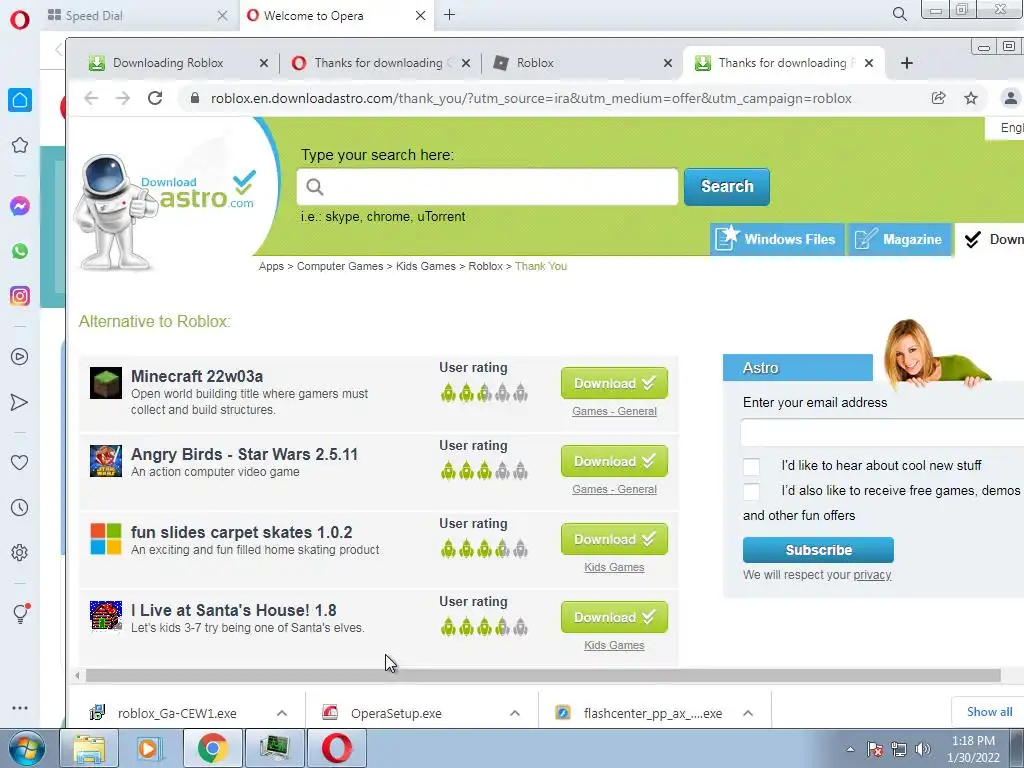Image resolution: width=1024 pixels, height=768 pixels.
Task: Open settings gear in Opera sidebar
Action: [20, 552]
